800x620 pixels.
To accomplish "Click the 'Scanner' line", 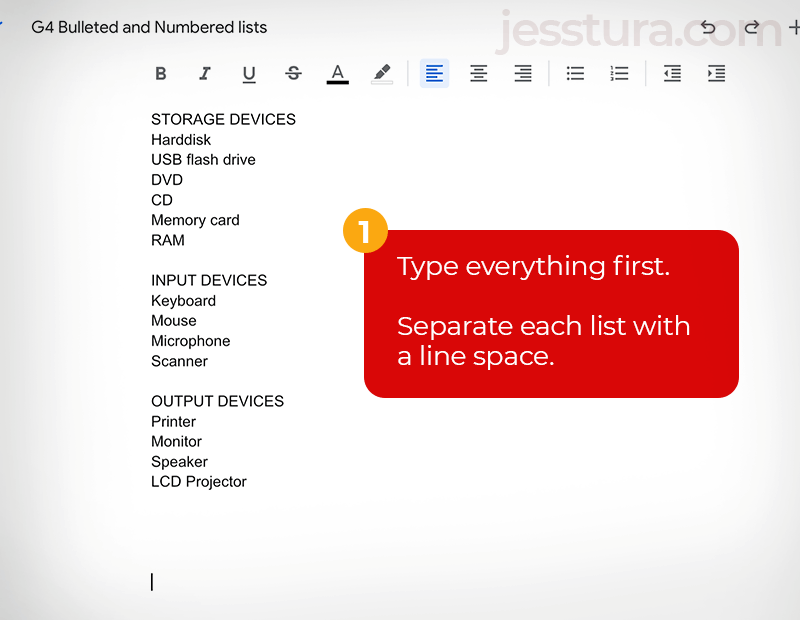I will pyautogui.click(x=179, y=361).
